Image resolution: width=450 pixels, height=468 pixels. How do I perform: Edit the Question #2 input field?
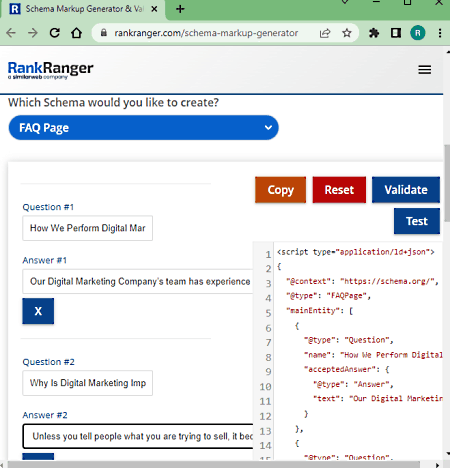(87, 383)
